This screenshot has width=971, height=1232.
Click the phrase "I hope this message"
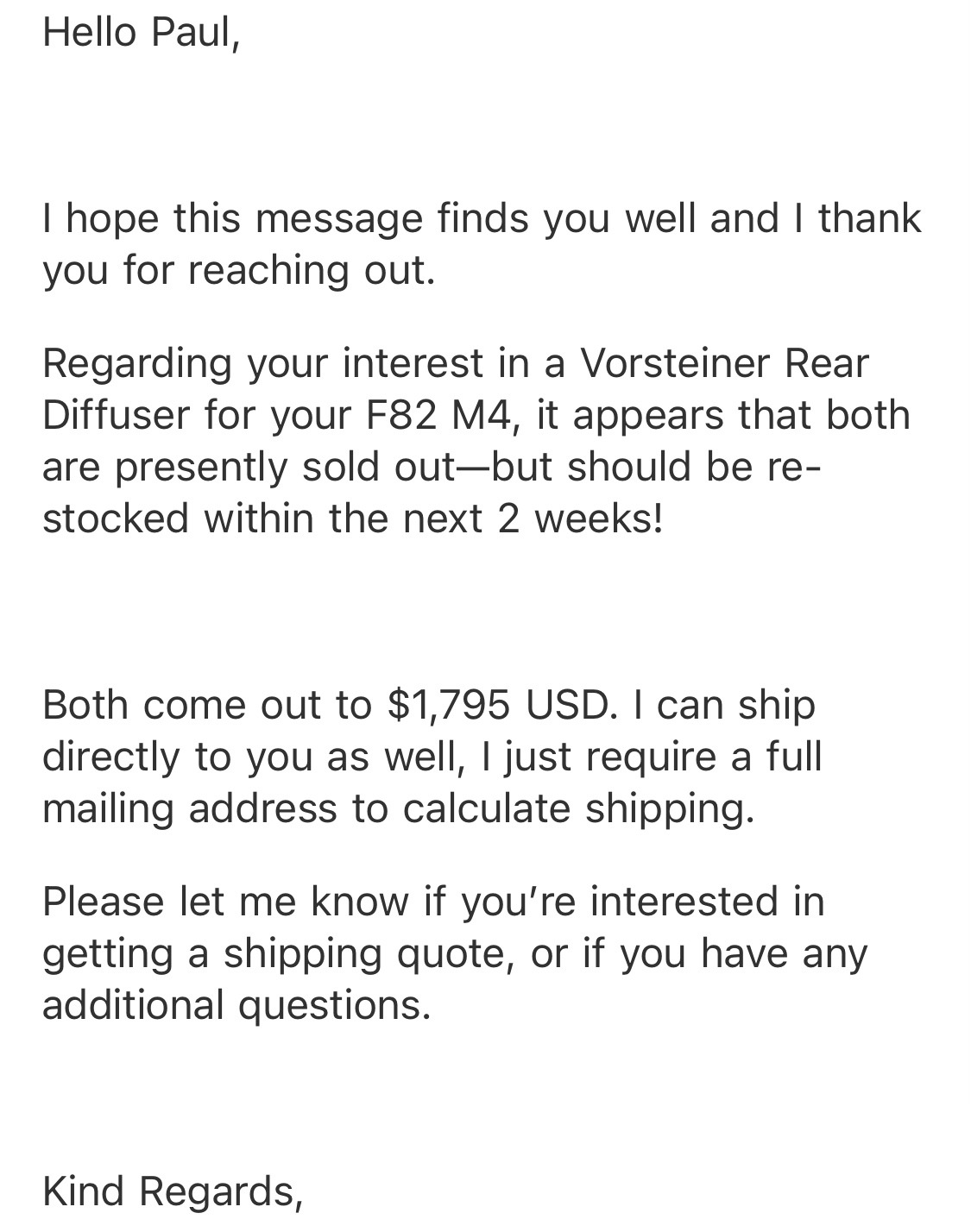[232, 218]
